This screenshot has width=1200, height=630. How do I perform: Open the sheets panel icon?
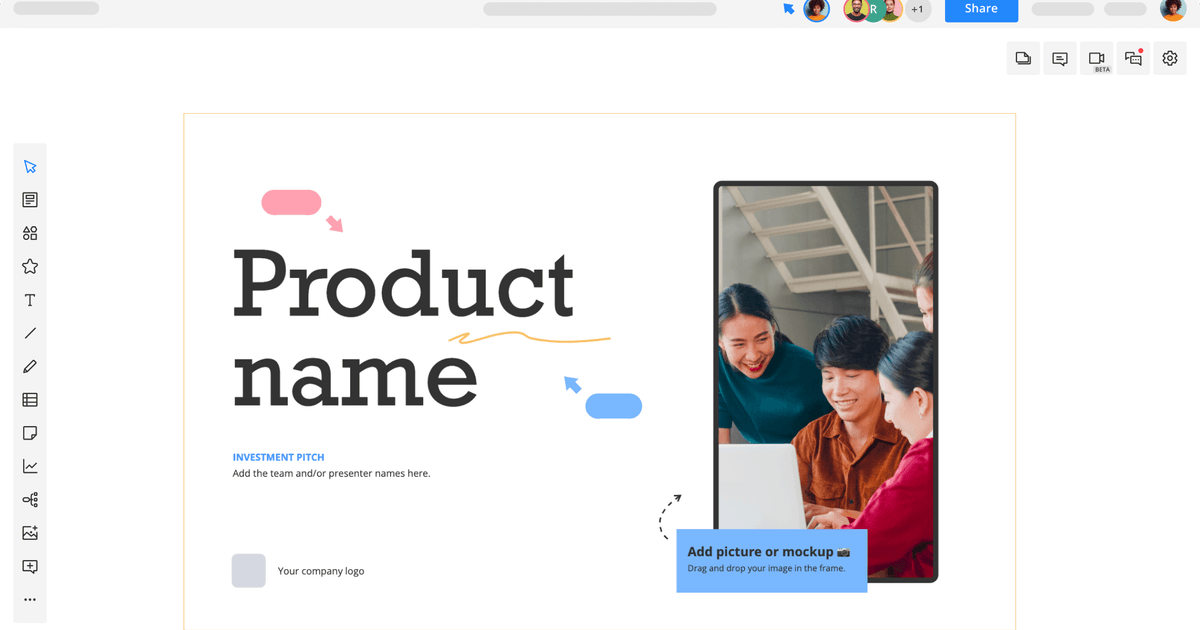coord(1023,59)
